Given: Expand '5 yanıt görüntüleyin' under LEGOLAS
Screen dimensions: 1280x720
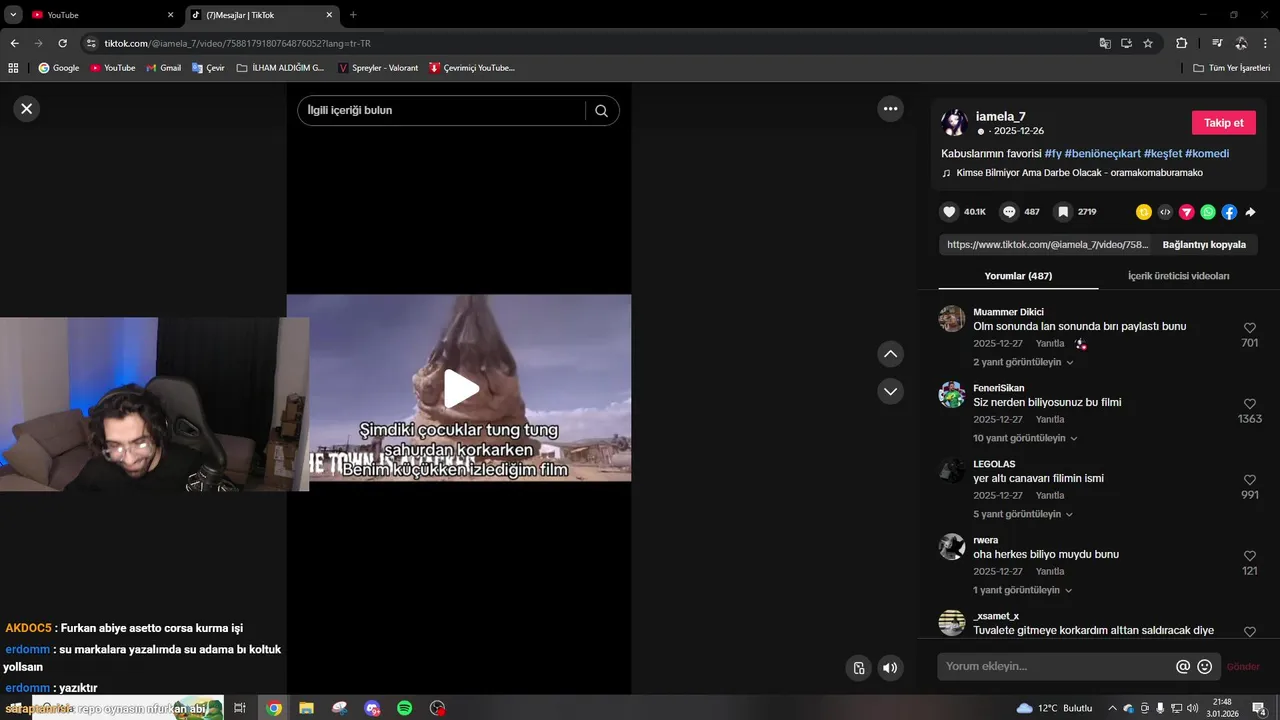Looking at the screenshot, I should coord(1023,514).
